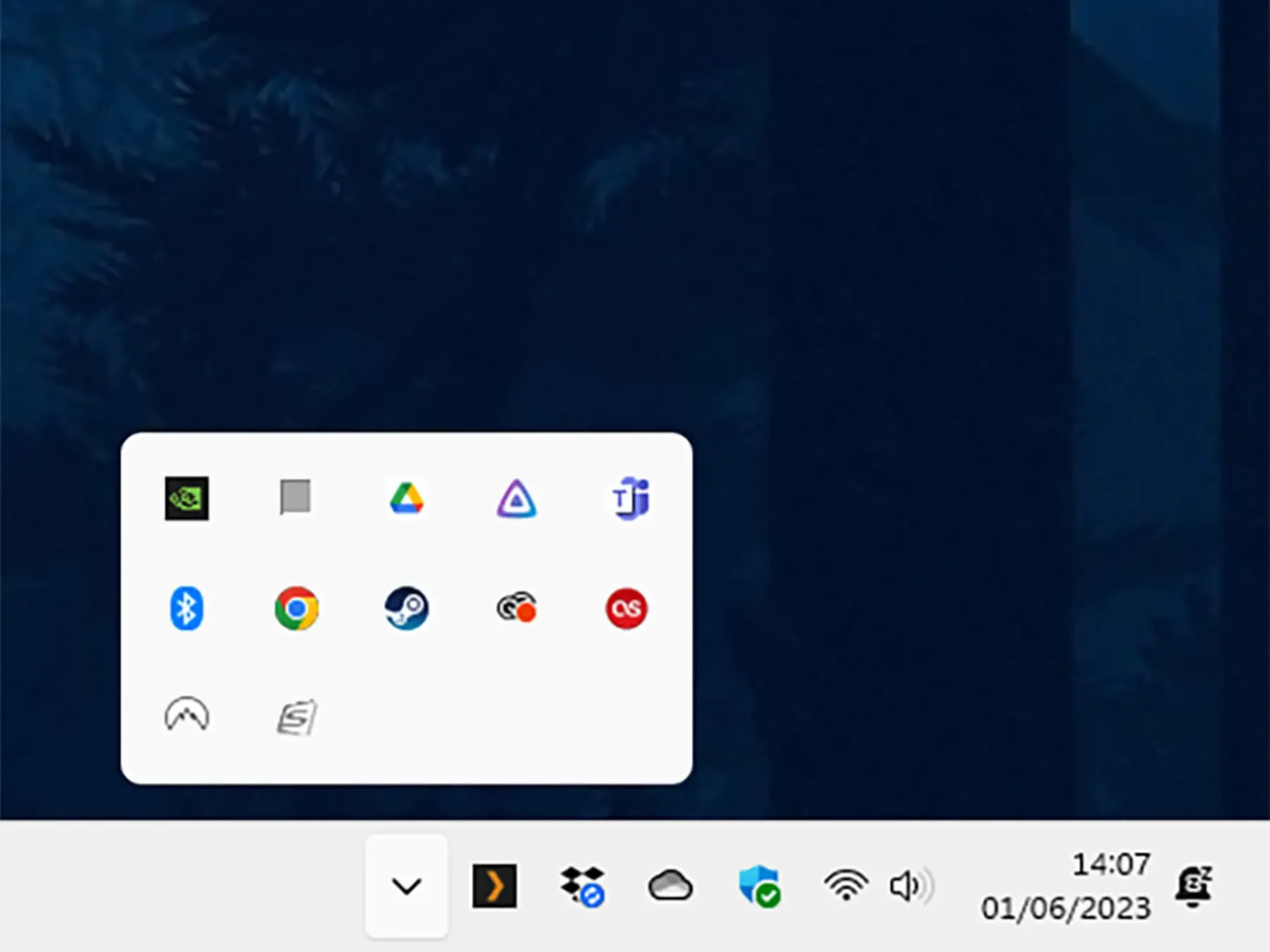Open Bluetooth devices icon
The width and height of the screenshot is (1270, 952).
(186, 608)
